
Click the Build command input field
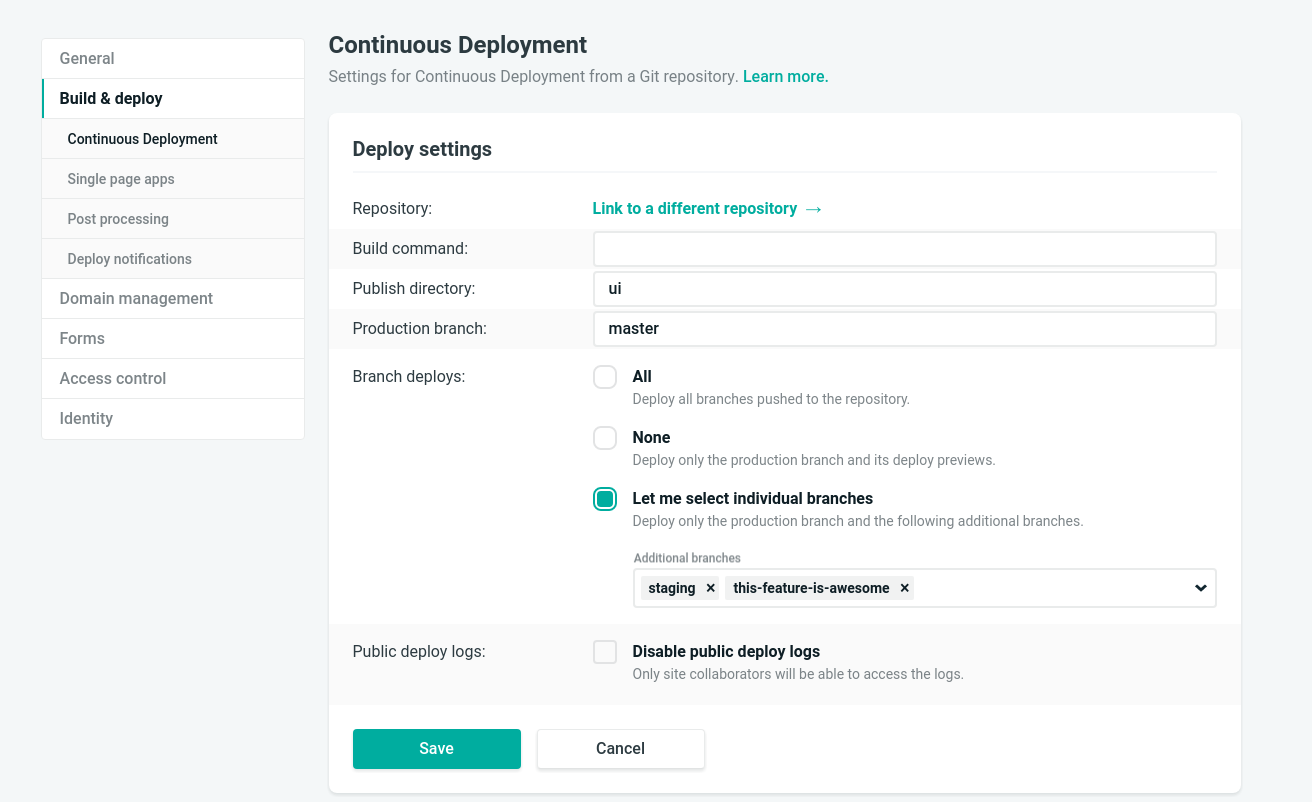tap(904, 248)
